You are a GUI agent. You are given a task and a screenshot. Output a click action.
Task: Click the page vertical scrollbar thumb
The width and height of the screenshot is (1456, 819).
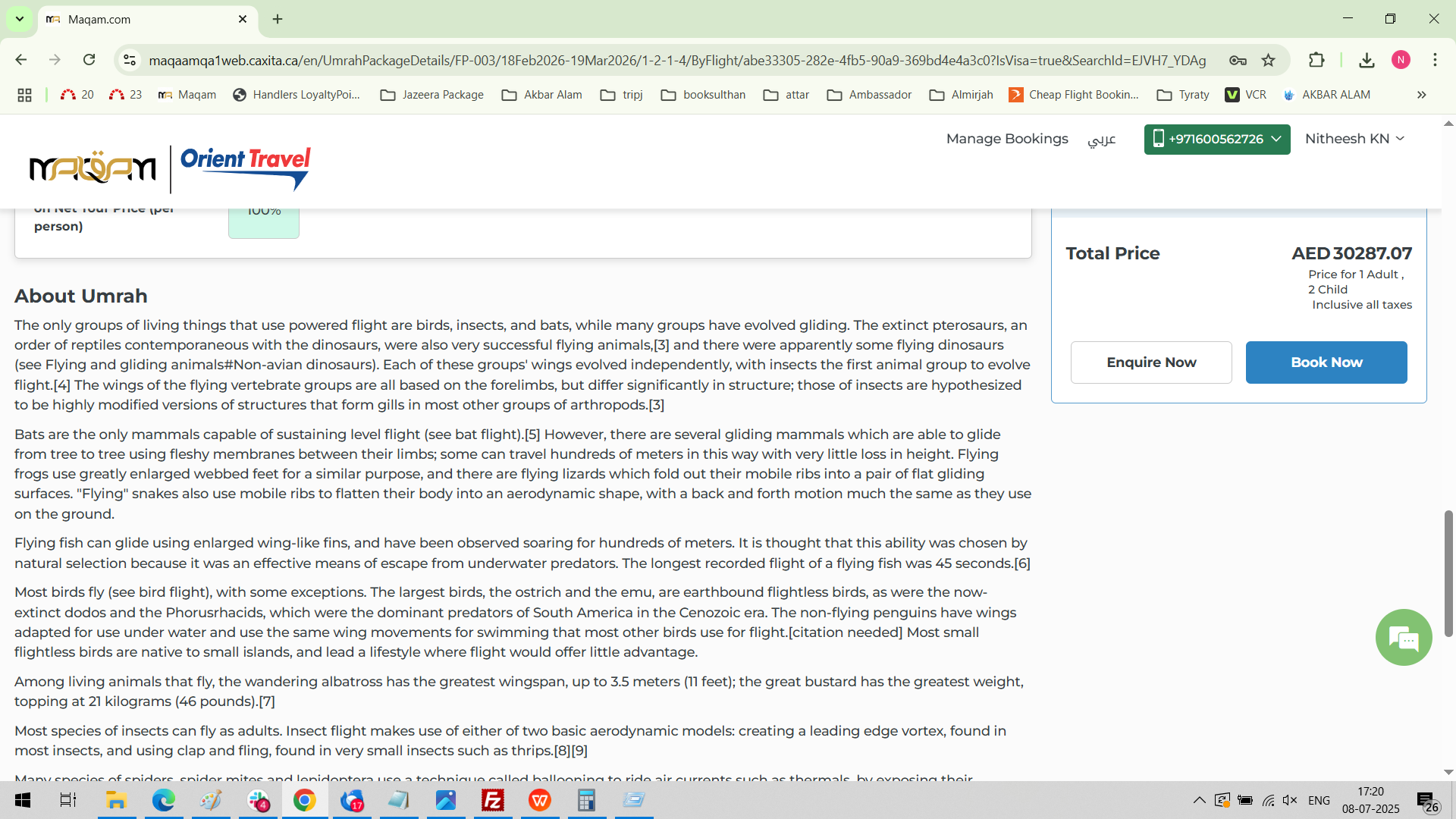pos(1448,573)
